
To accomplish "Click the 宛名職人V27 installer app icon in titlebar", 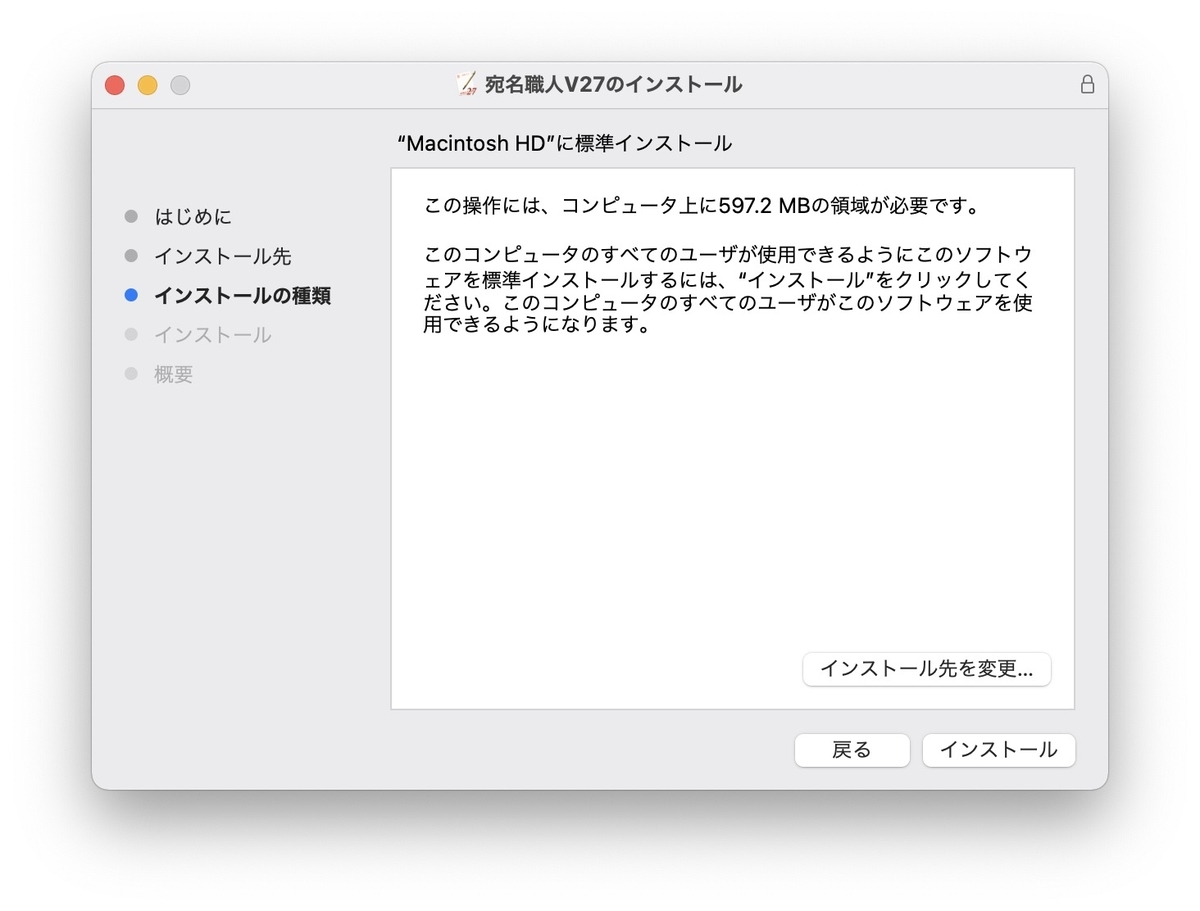I will [464, 85].
